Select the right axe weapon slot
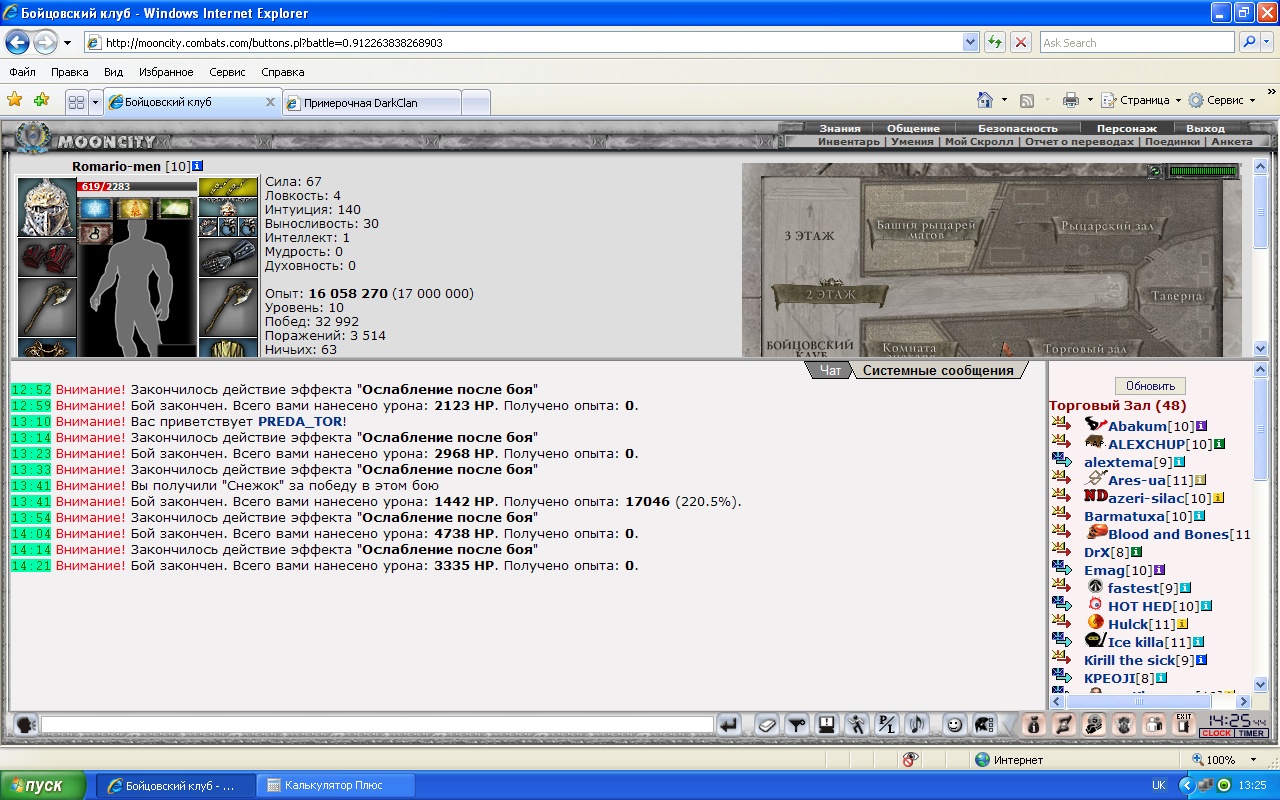 tap(228, 308)
